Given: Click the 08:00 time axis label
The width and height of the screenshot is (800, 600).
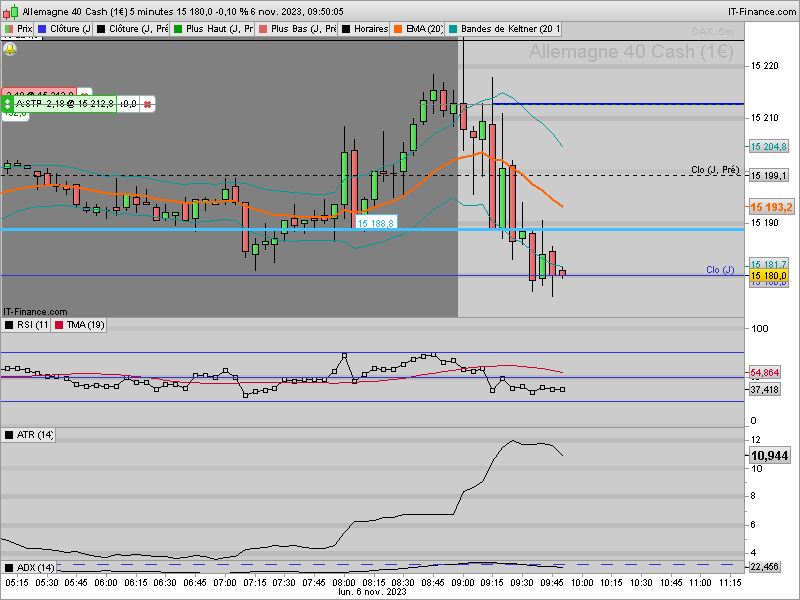Looking at the screenshot, I should click(x=343, y=582).
